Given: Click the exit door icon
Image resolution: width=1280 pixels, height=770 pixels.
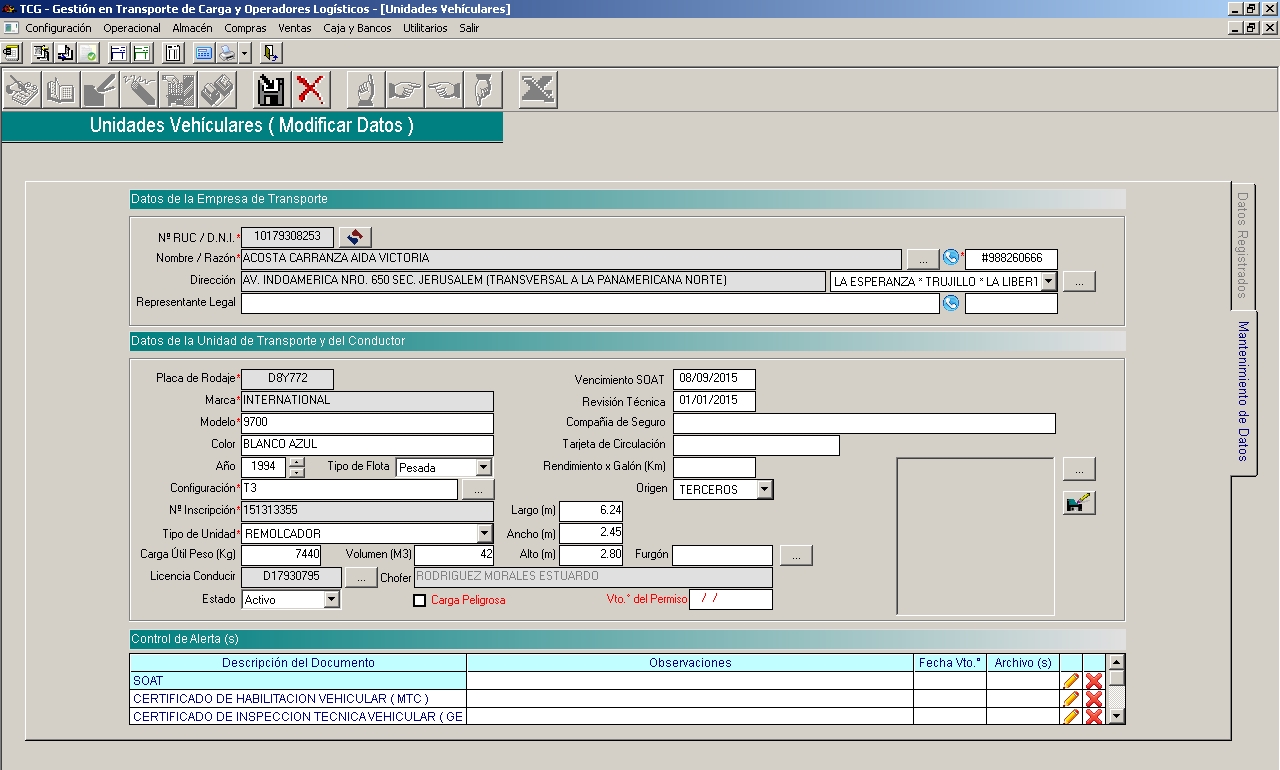Looking at the screenshot, I should coord(271,53).
